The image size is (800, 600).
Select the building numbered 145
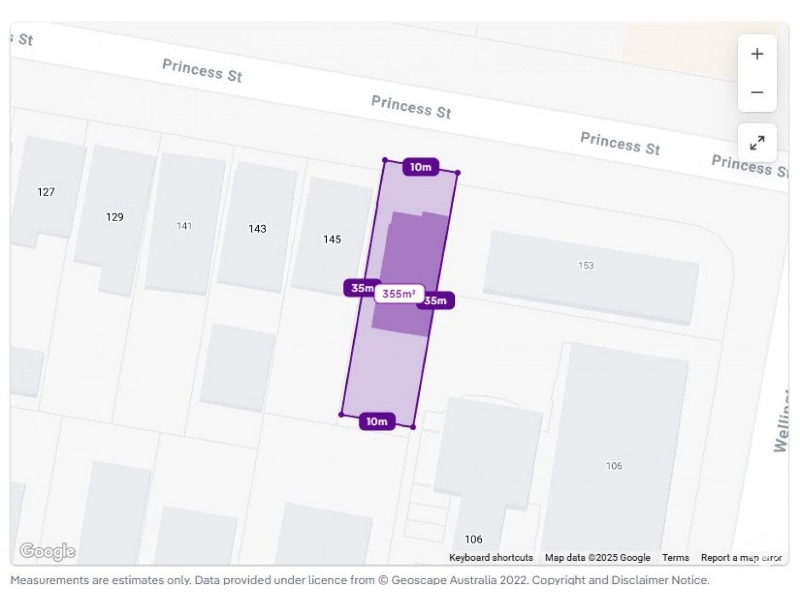point(332,237)
